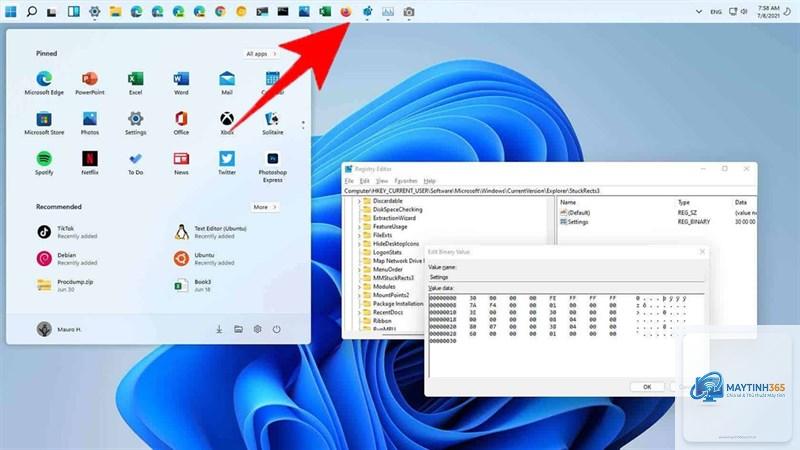Launch pinned Spotify app

coord(44,163)
